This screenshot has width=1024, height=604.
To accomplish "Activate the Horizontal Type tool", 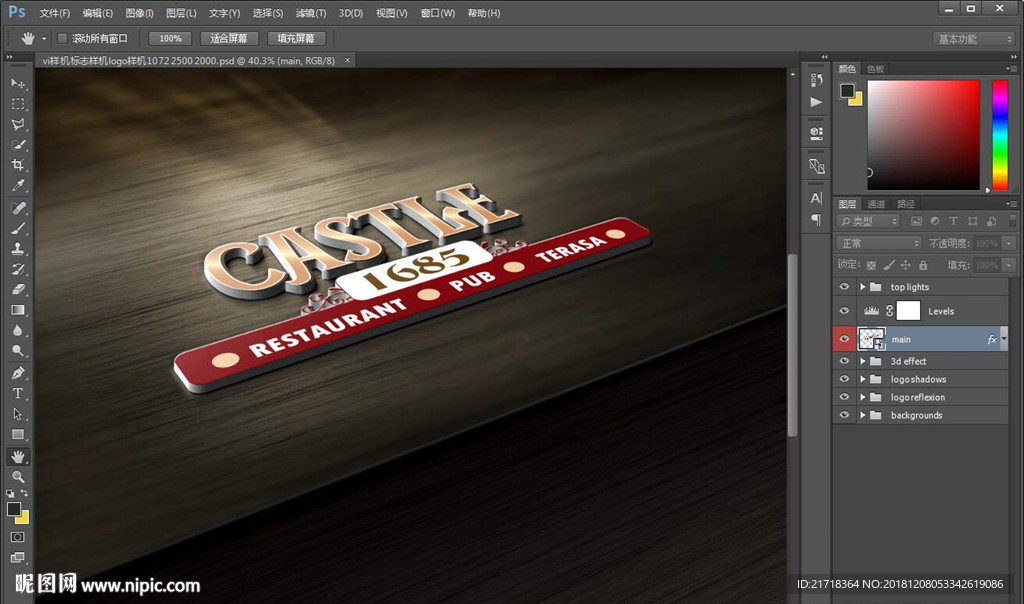I will [18, 393].
